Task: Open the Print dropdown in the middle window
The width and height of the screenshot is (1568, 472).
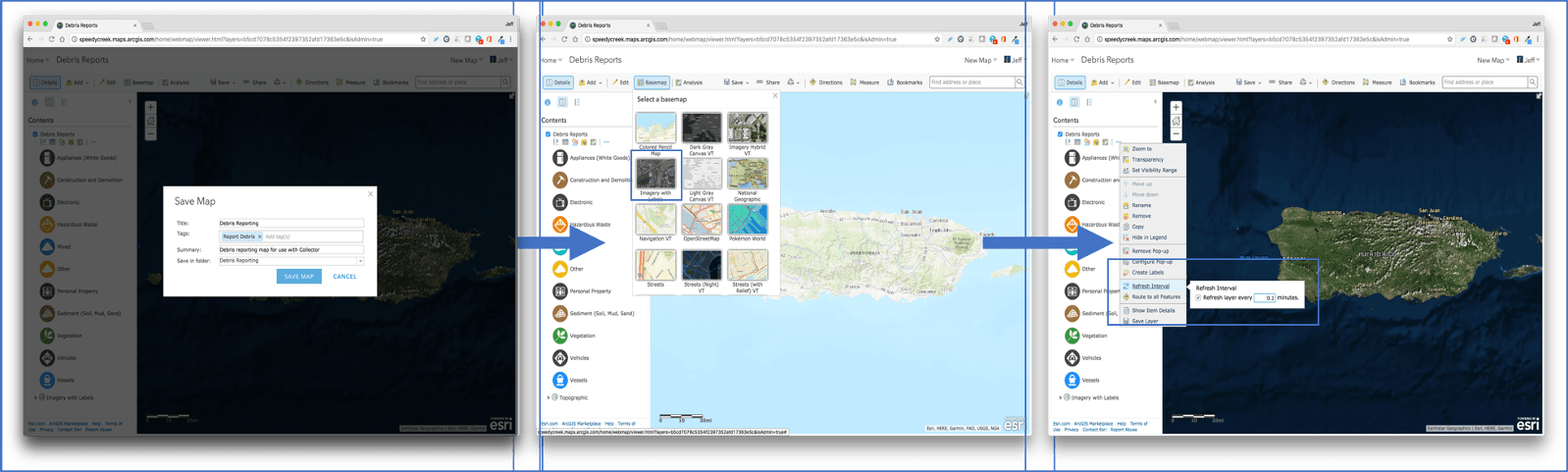Action: (x=794, y=82)
